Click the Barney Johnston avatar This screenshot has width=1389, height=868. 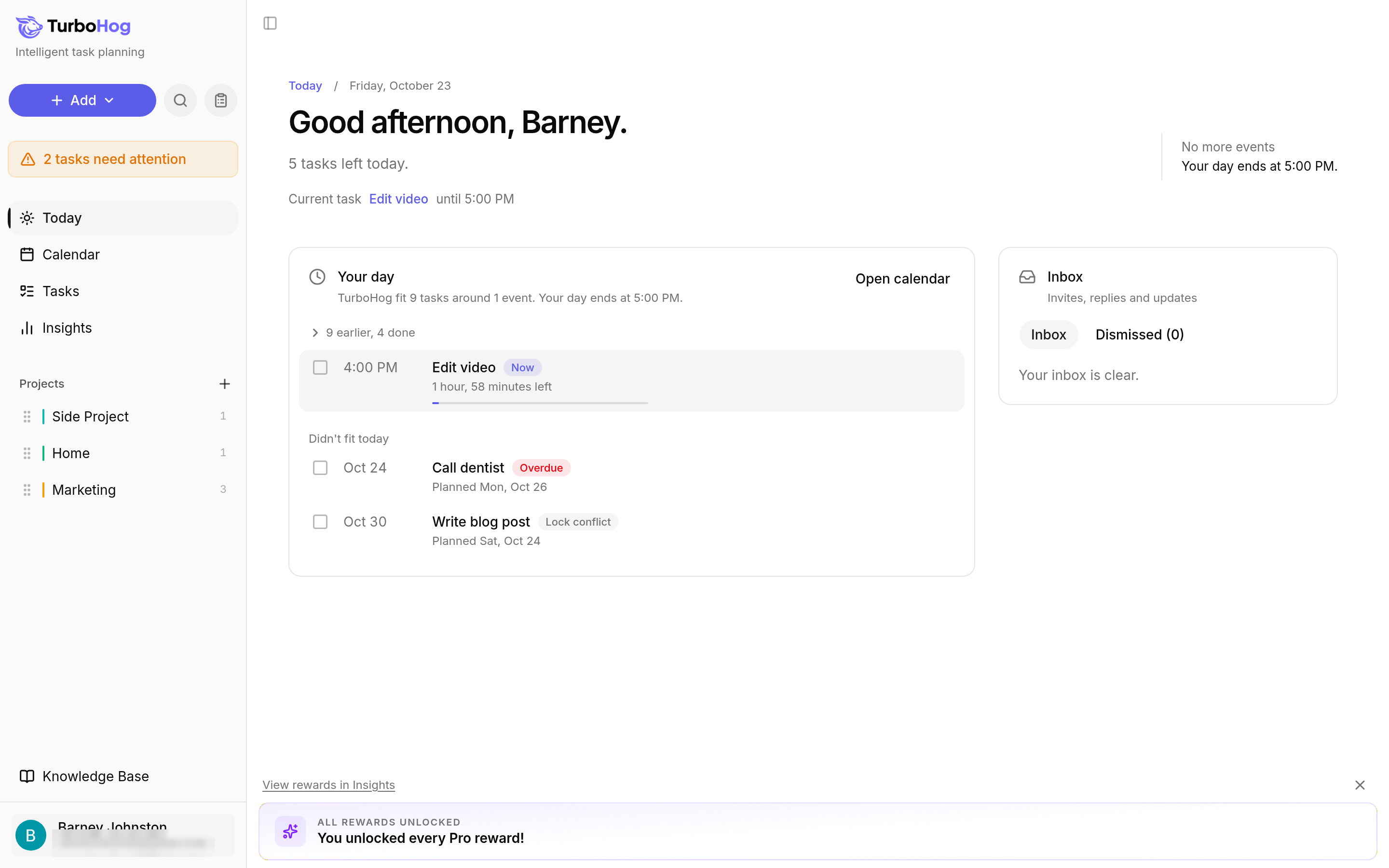pos(31,835)
